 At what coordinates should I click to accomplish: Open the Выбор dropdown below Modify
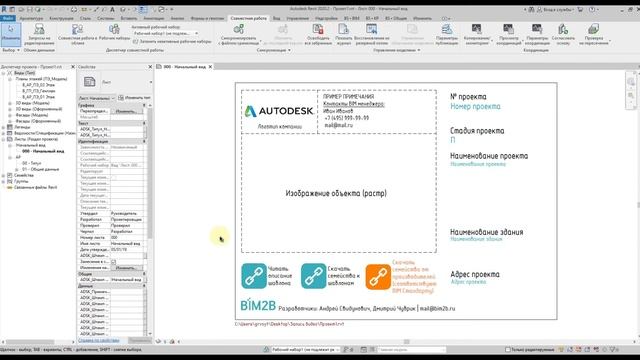click(11, 50)
